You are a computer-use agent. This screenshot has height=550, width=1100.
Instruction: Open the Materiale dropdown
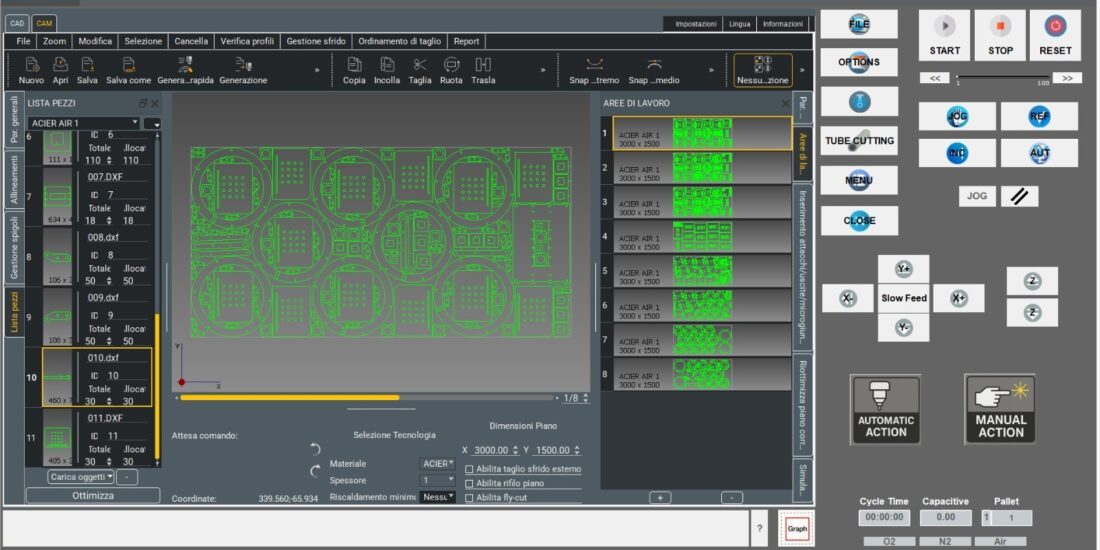pyautogui.click(x=438, y=464)
